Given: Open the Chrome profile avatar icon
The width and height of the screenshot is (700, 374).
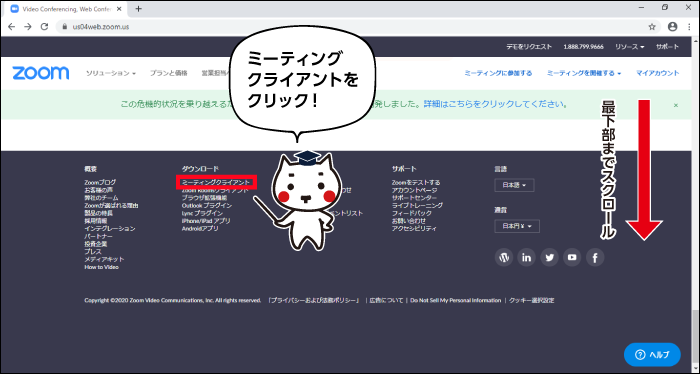Looking at the screenshot, I should [x=672, y=27].
